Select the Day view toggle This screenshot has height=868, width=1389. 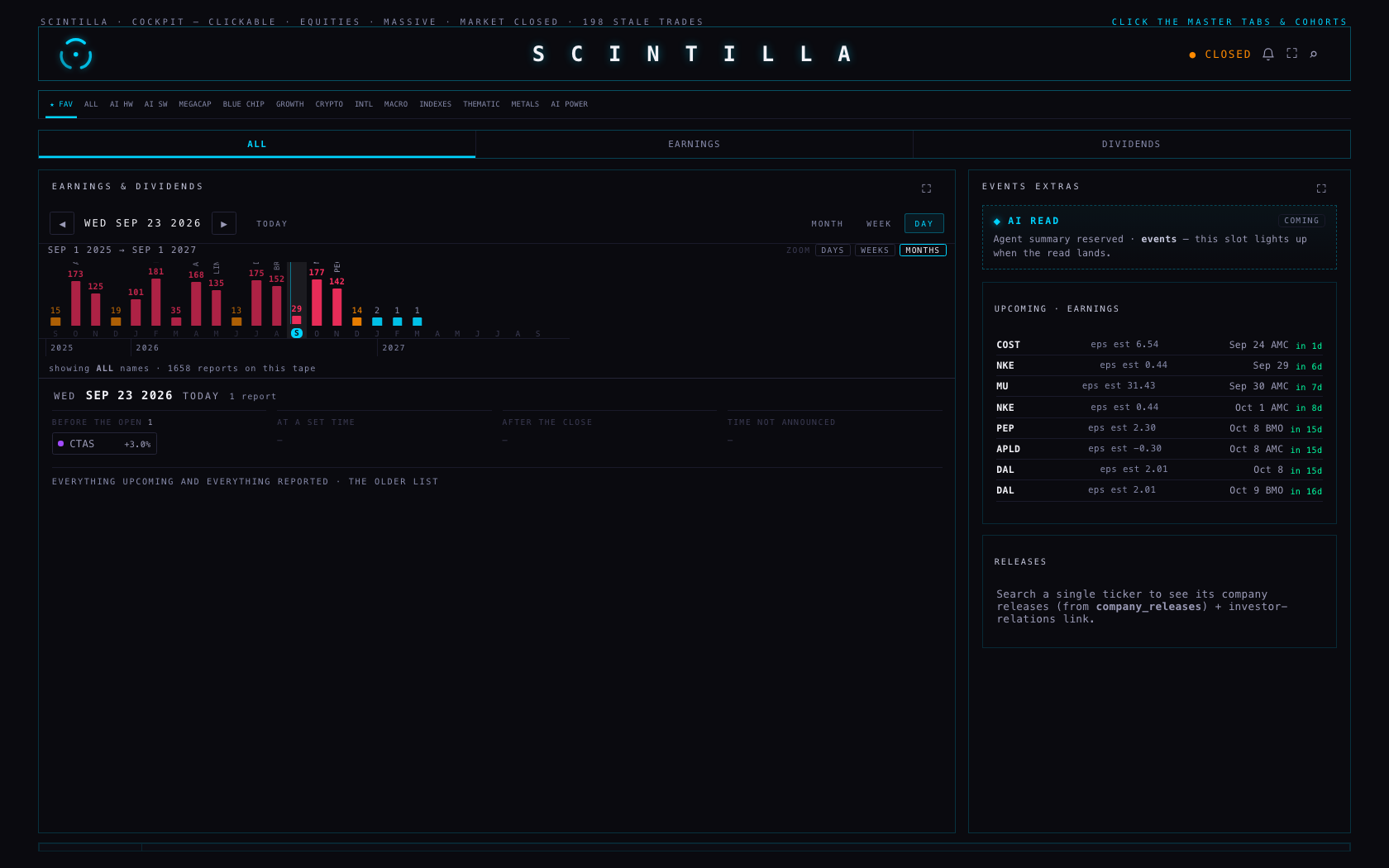[x=924, y=224]
